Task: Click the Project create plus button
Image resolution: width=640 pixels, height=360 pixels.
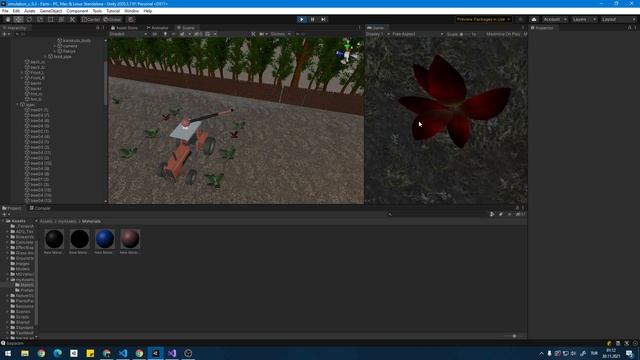Action: tap(6, 214)
